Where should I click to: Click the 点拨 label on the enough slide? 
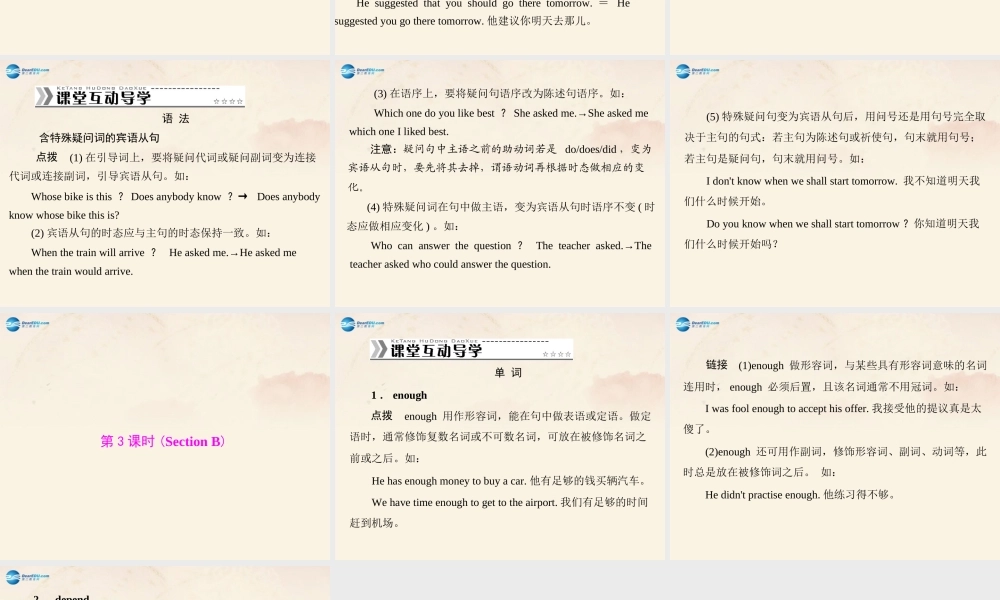[x=381, y=416]
